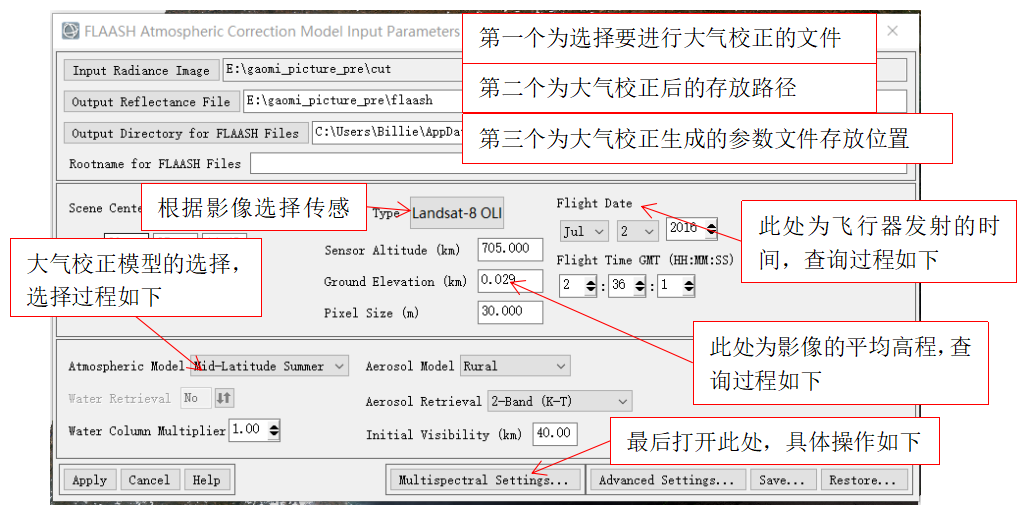This screenshot has height=518, width=1034.
Task: Click the Help button
Action: pyautogui.click(x=206, y=480)
